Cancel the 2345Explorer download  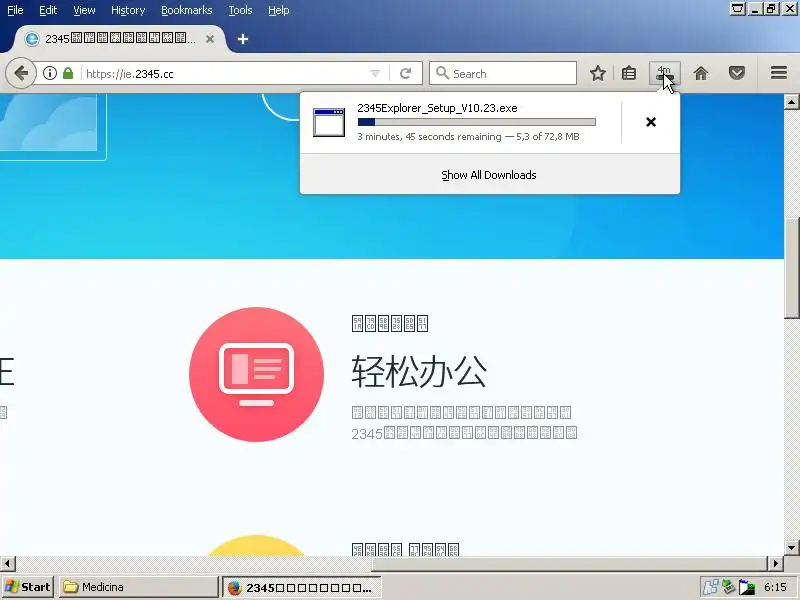click(x=651, y=122)
